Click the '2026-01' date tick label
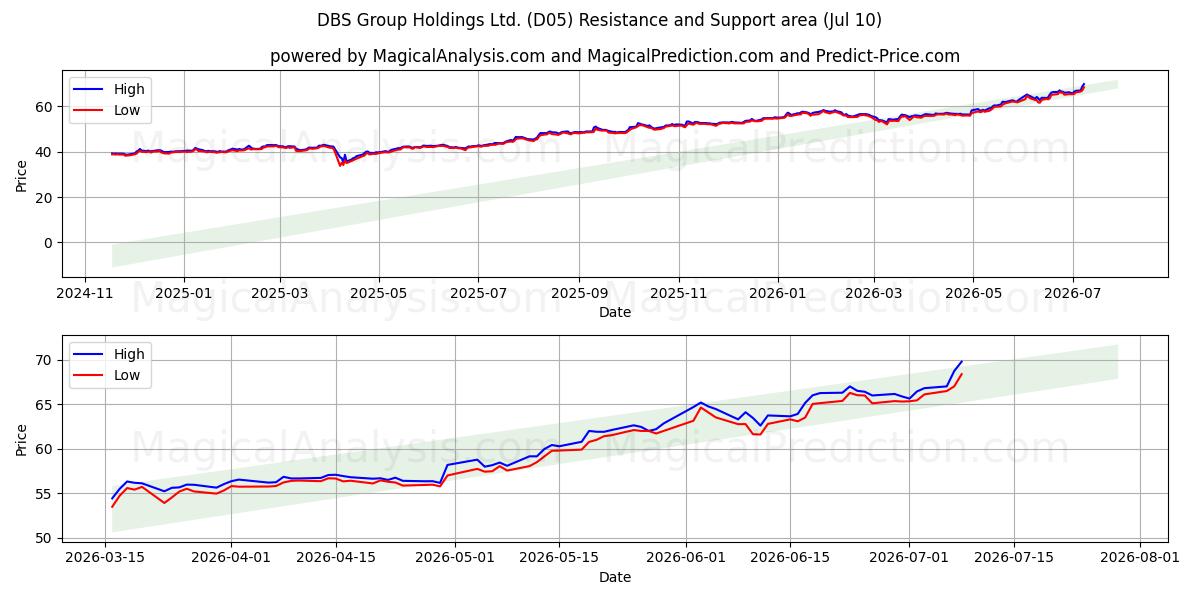Screen dimensions: 1200x600 [778, 294]
